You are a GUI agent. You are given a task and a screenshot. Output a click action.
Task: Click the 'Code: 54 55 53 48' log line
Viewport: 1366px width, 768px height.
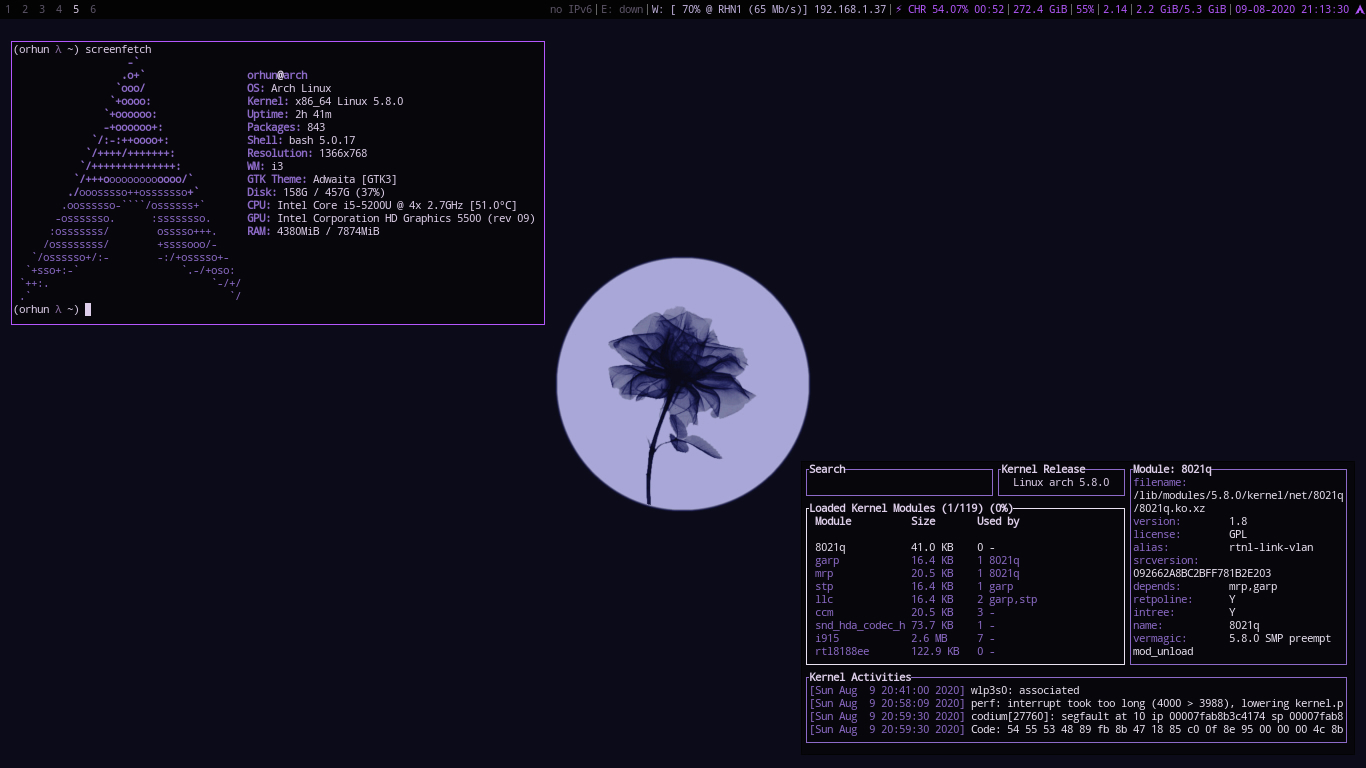click(1076, 729)
